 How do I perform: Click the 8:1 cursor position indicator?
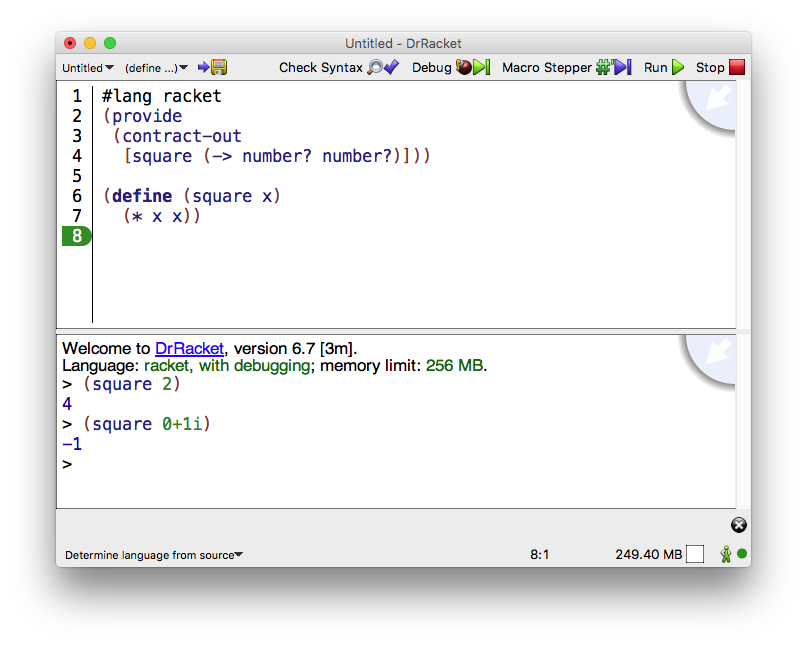tap(539, 554)
